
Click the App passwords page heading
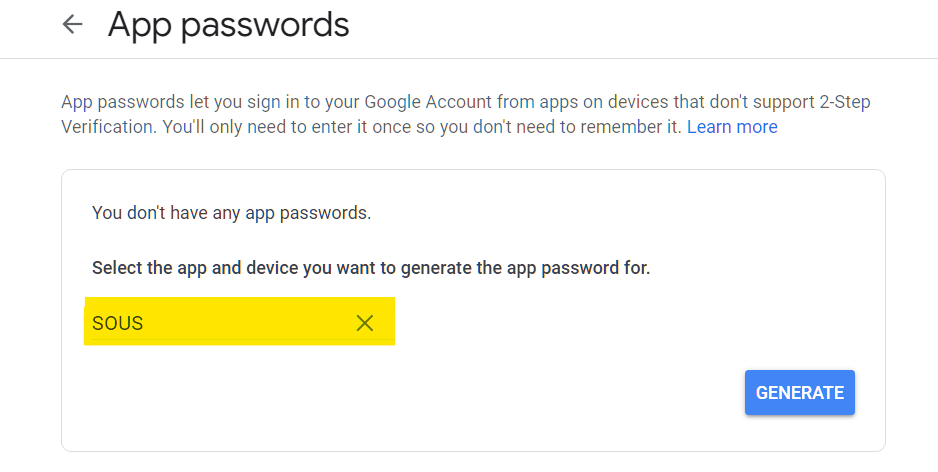[229, 25]
